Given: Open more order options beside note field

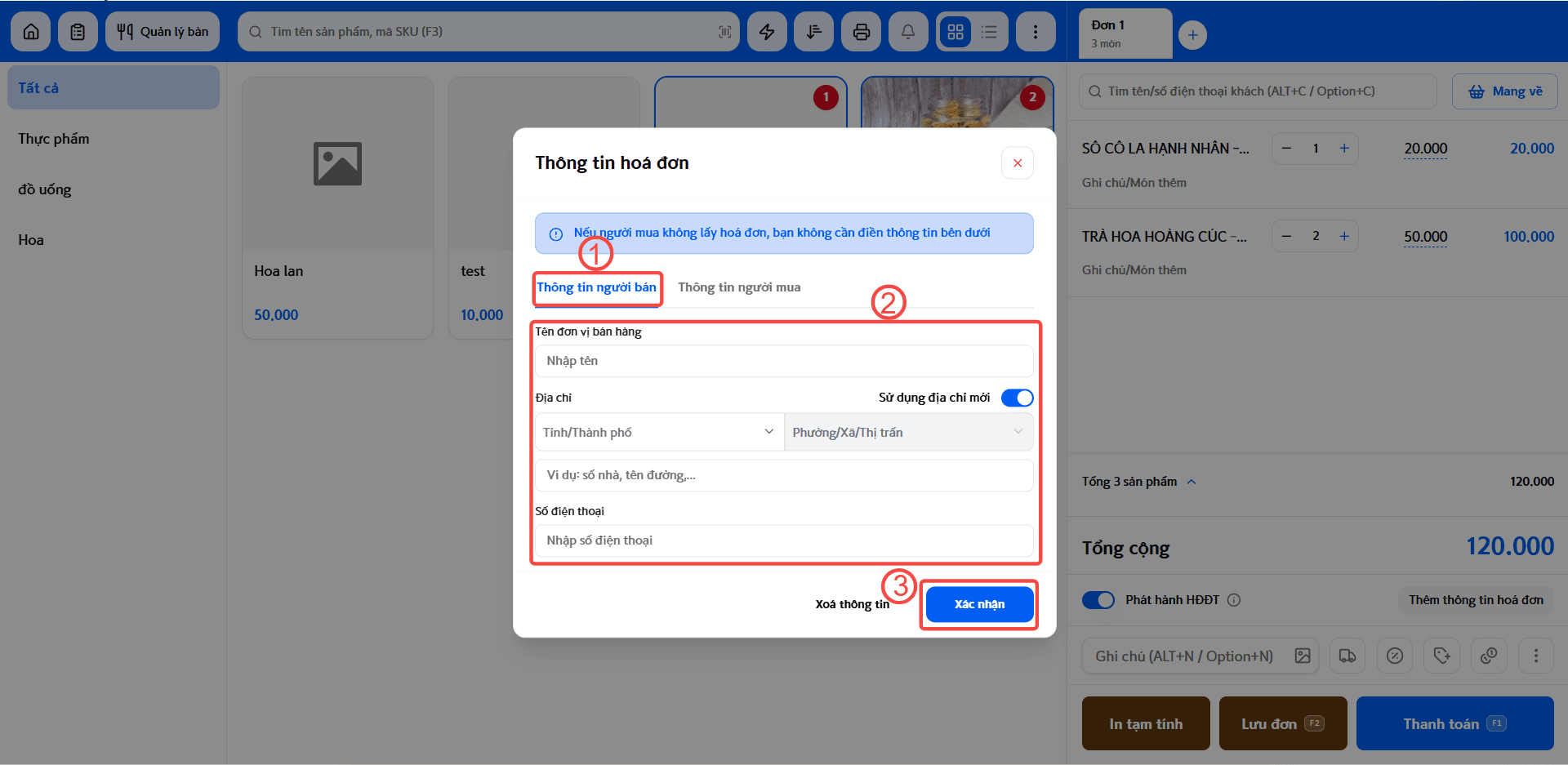Looking at the screenshot, I should pos(1536,656).
